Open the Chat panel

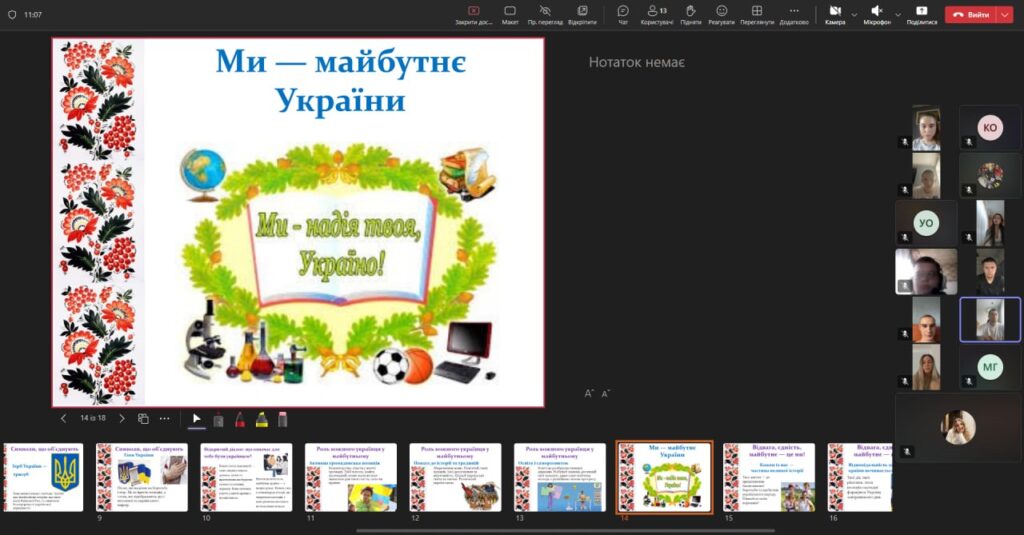coord(623,14)
